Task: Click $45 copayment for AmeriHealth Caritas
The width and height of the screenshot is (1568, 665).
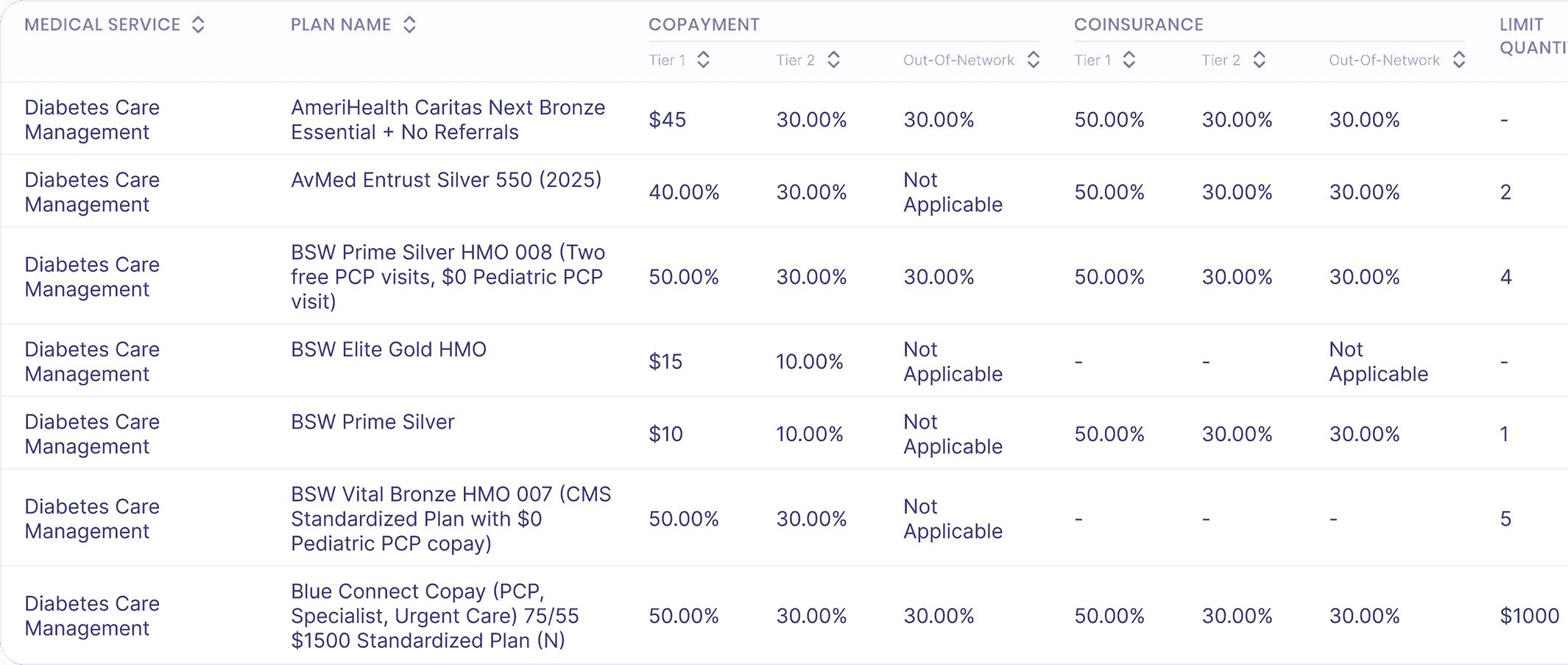Action: coord(667,119)
